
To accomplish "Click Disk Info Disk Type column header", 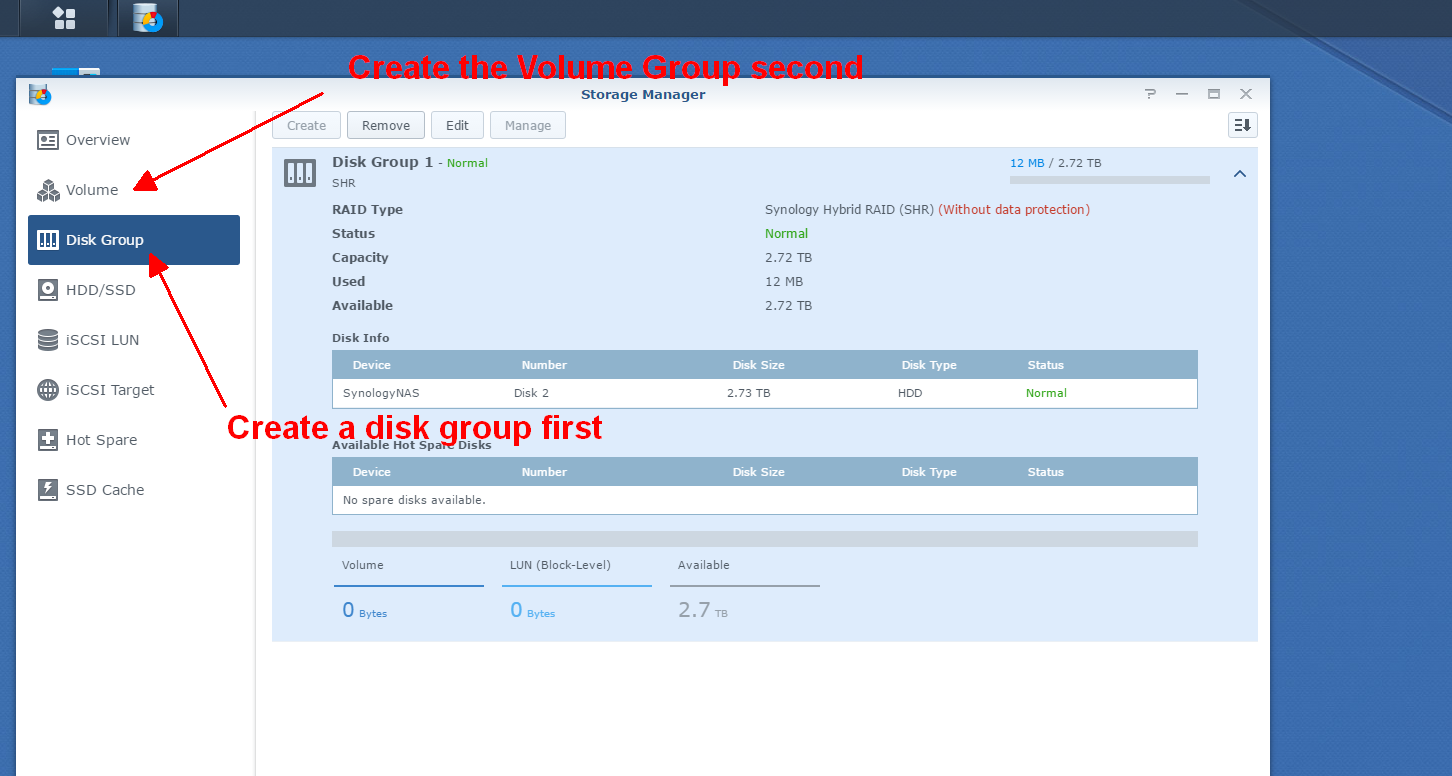I will click(x=929, y=365).
